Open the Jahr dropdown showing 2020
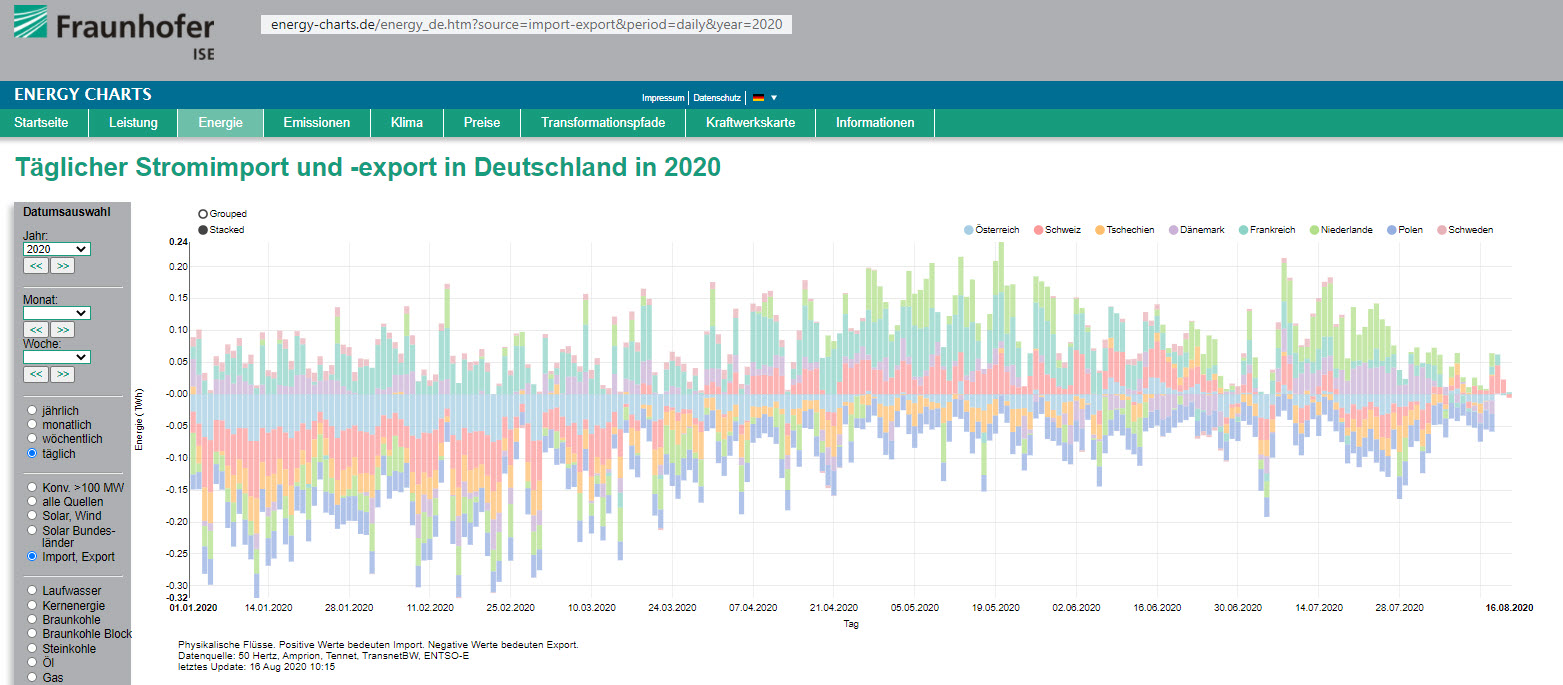 (x=56, y=249)
